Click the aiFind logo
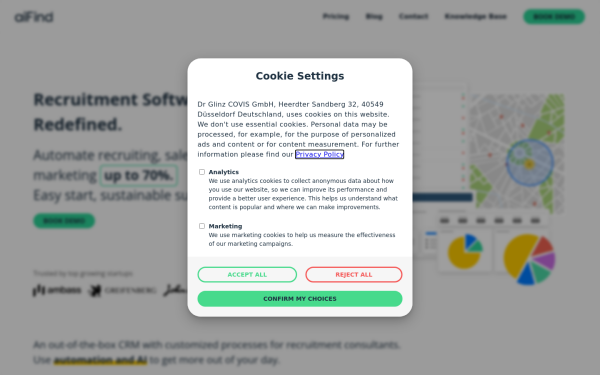600x375 pixels. (x=34, y=17)
